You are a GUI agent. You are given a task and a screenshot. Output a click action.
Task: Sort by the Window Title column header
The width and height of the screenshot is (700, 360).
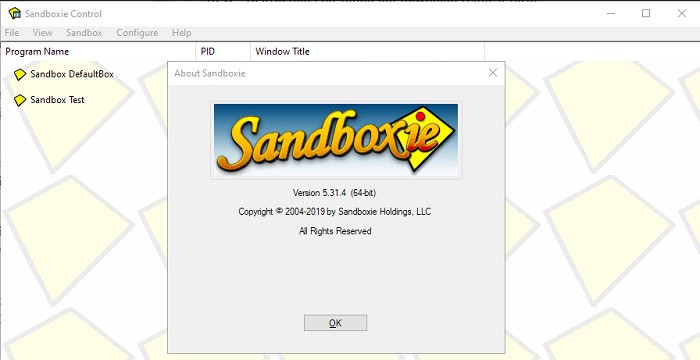367,51
